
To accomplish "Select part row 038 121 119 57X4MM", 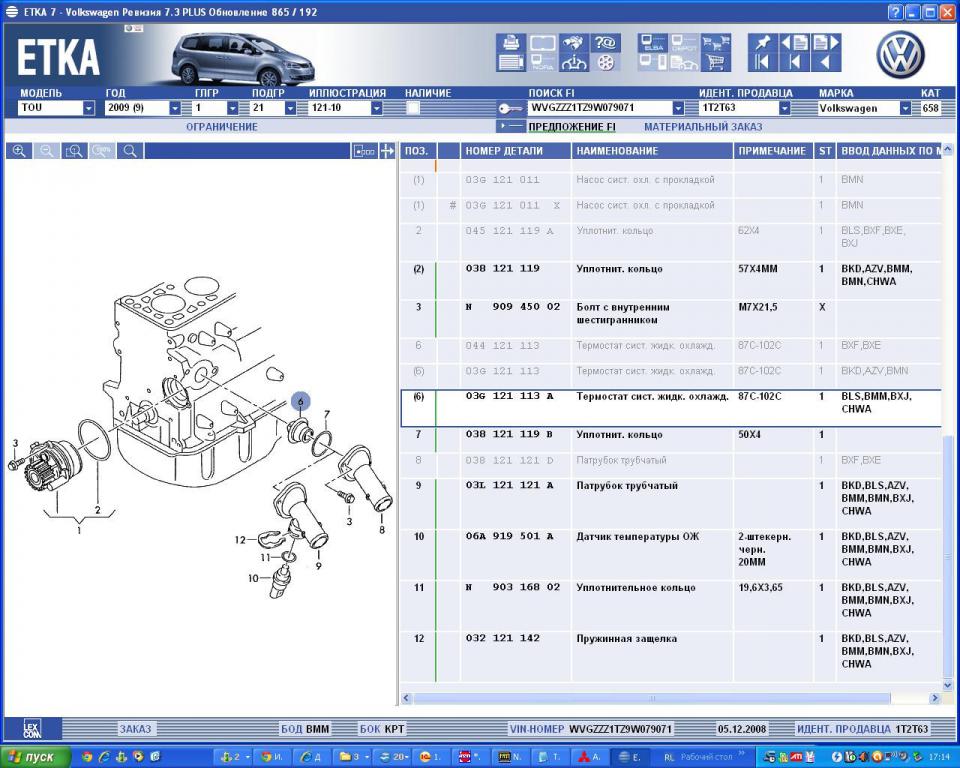I will (671, 280).
